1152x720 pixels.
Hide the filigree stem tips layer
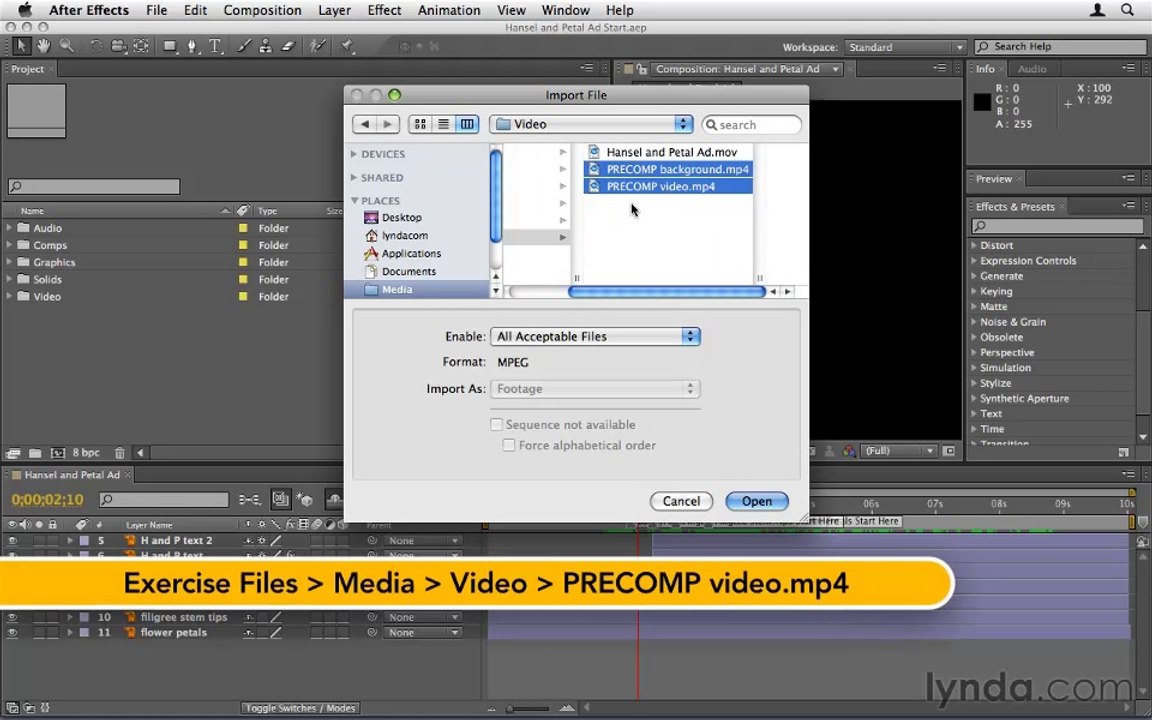[12, 617]
